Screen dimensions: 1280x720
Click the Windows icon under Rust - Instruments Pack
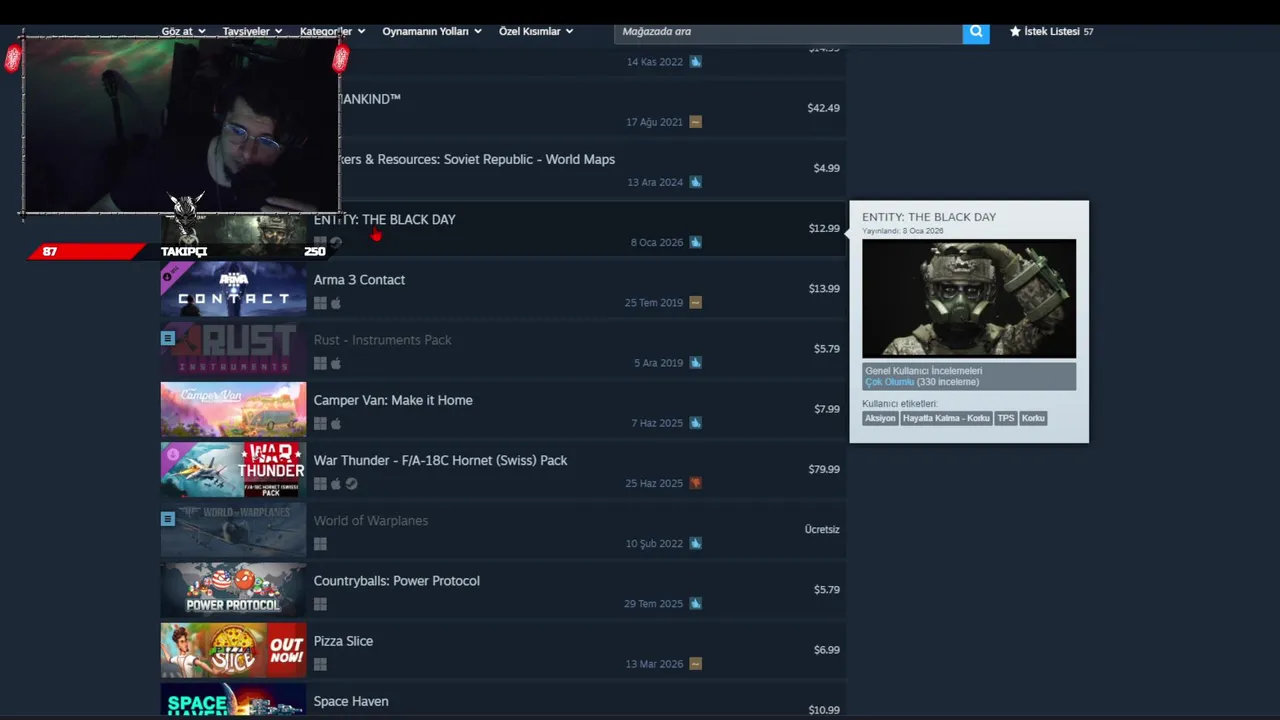coord(320,363)
